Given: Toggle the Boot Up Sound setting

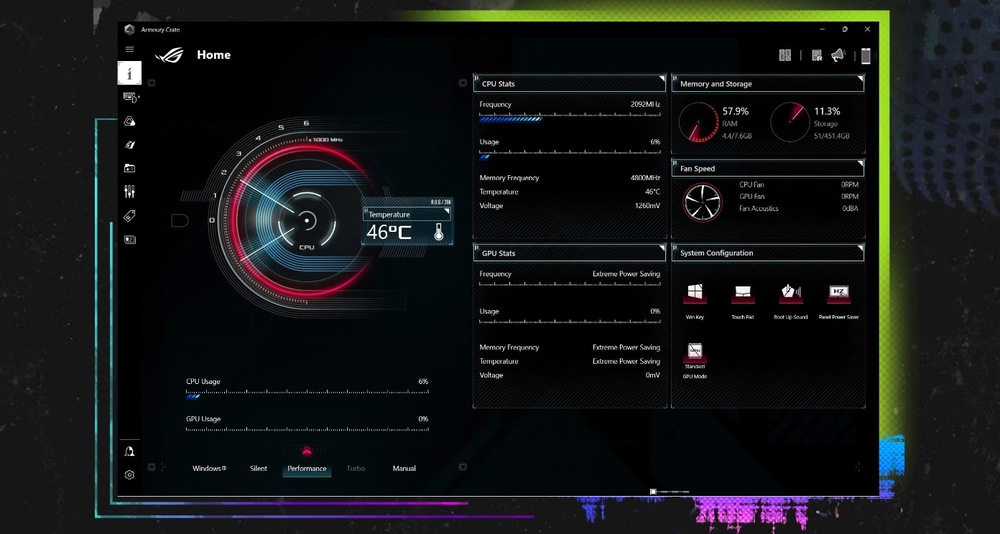Looking at the screenshot, I should [x=790, y=295].
